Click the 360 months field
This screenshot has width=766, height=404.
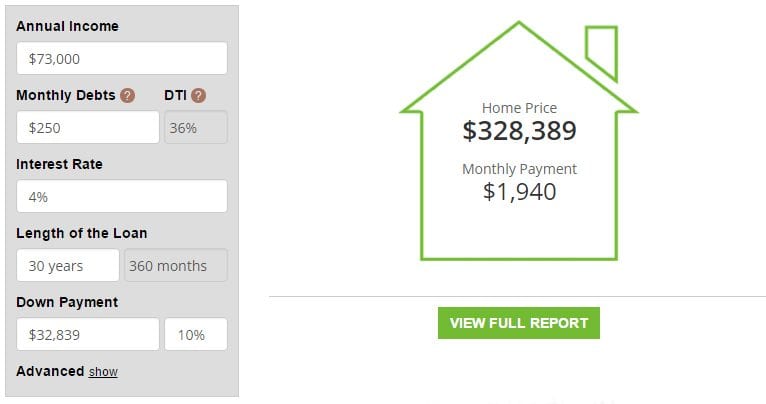(x=176, y=265)
